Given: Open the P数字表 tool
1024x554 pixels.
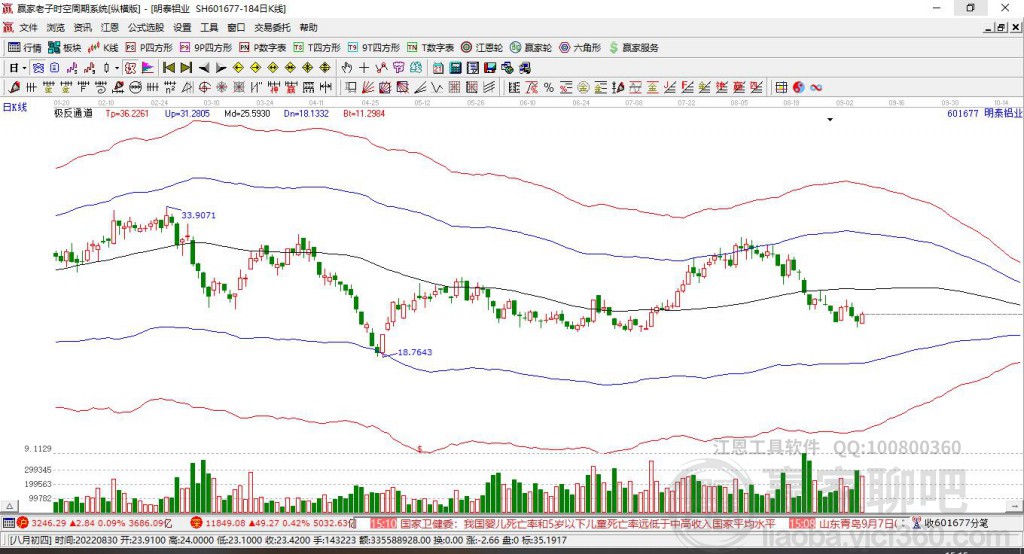Looking at the screenshot, I should [x=263, y=48].
